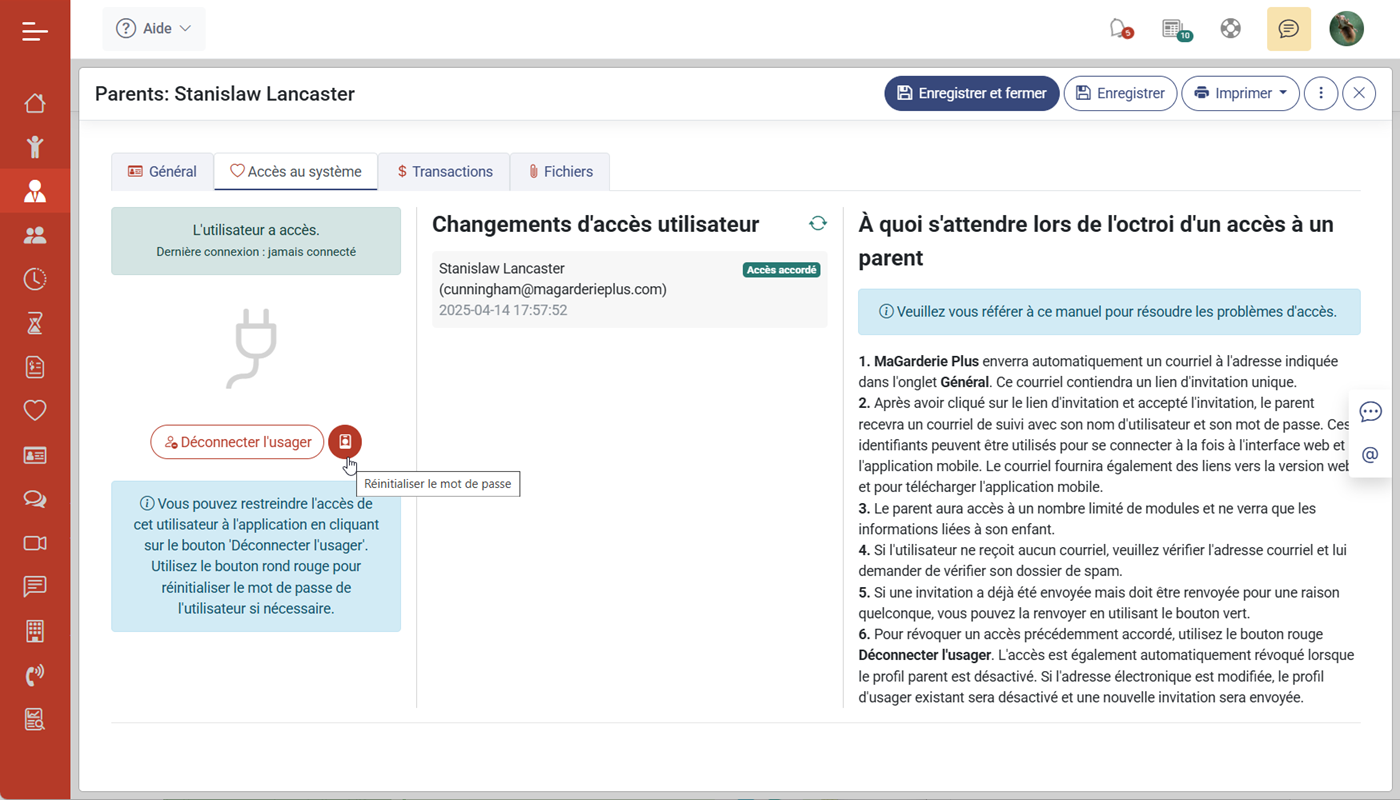1400x800 pixels.
Task: Open the three-dot more options button
Action: click(x=1321, y=93)
